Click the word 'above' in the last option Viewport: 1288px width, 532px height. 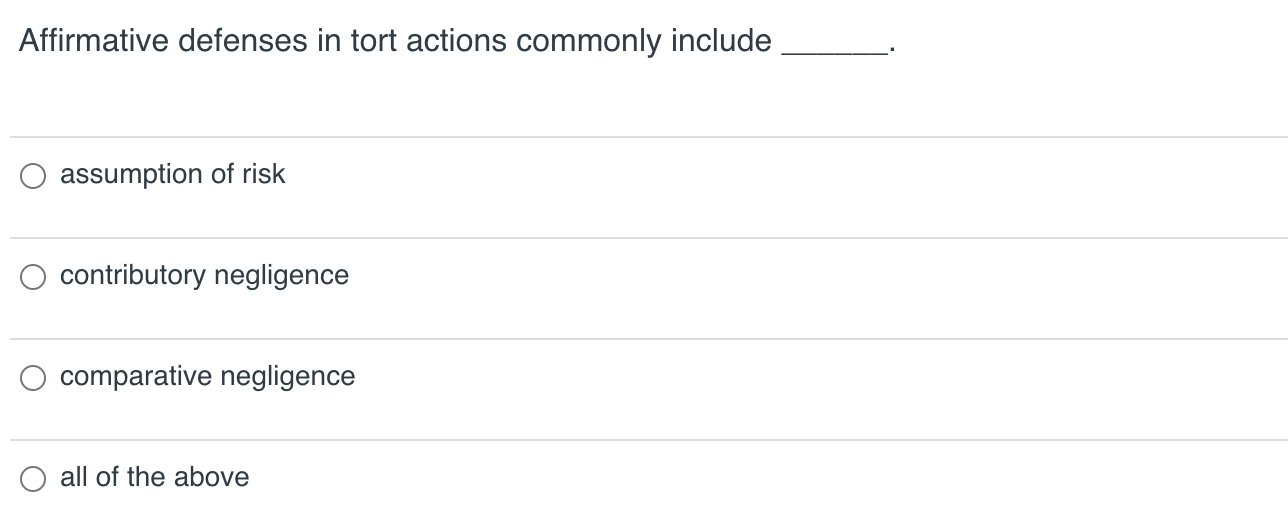point(211,477)
